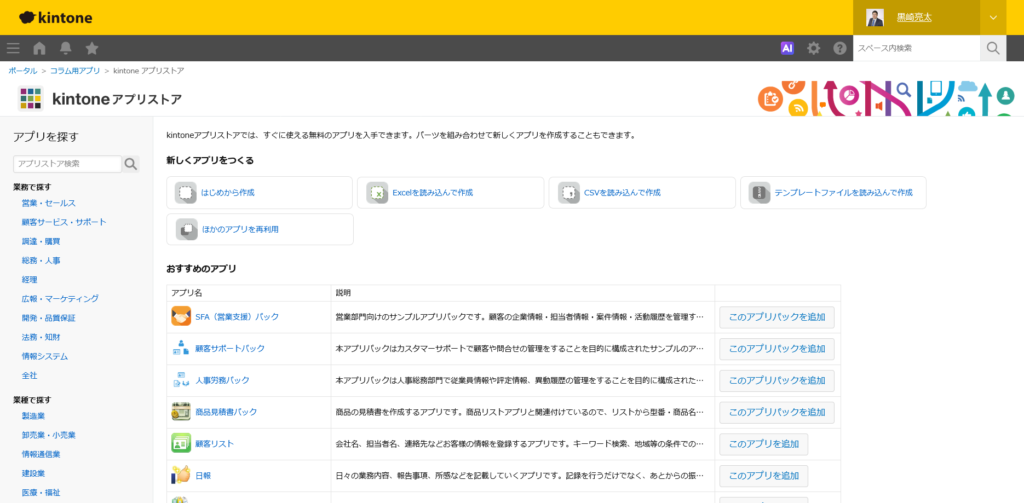
Task: Click ほかのアプリを再利用 link text
Action: click(x=240, y=229)
